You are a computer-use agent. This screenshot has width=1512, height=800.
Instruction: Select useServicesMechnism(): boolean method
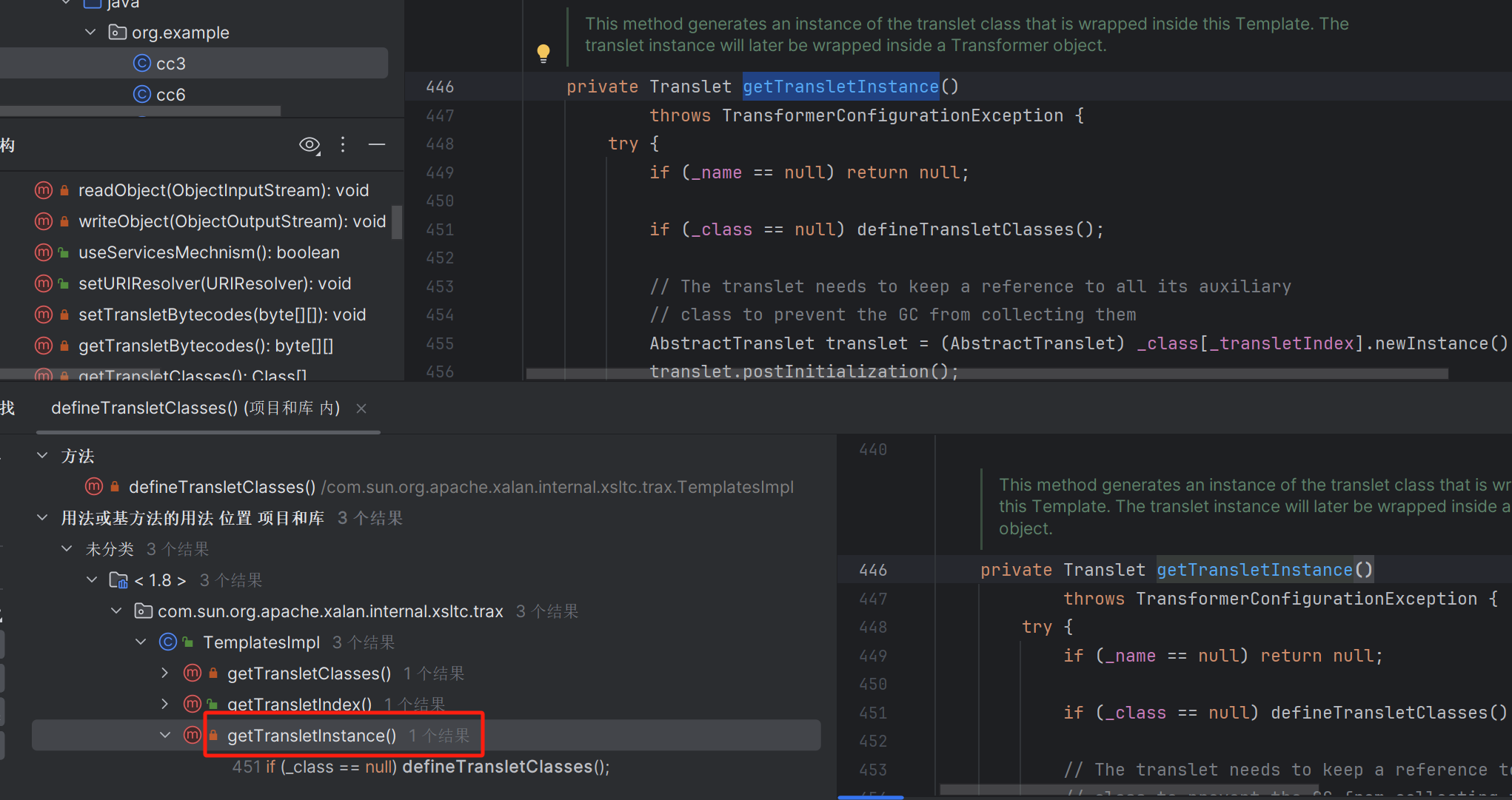209,252
